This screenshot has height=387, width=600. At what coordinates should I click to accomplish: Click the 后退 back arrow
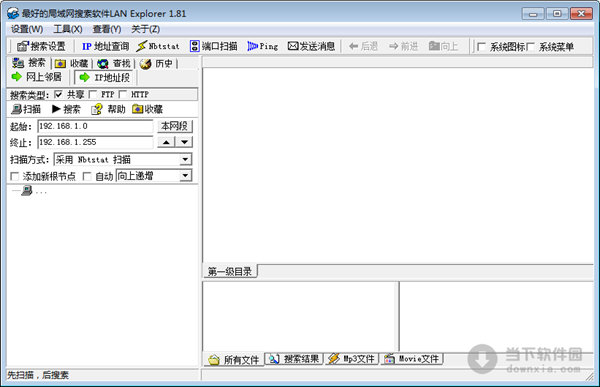pos(363,46)
